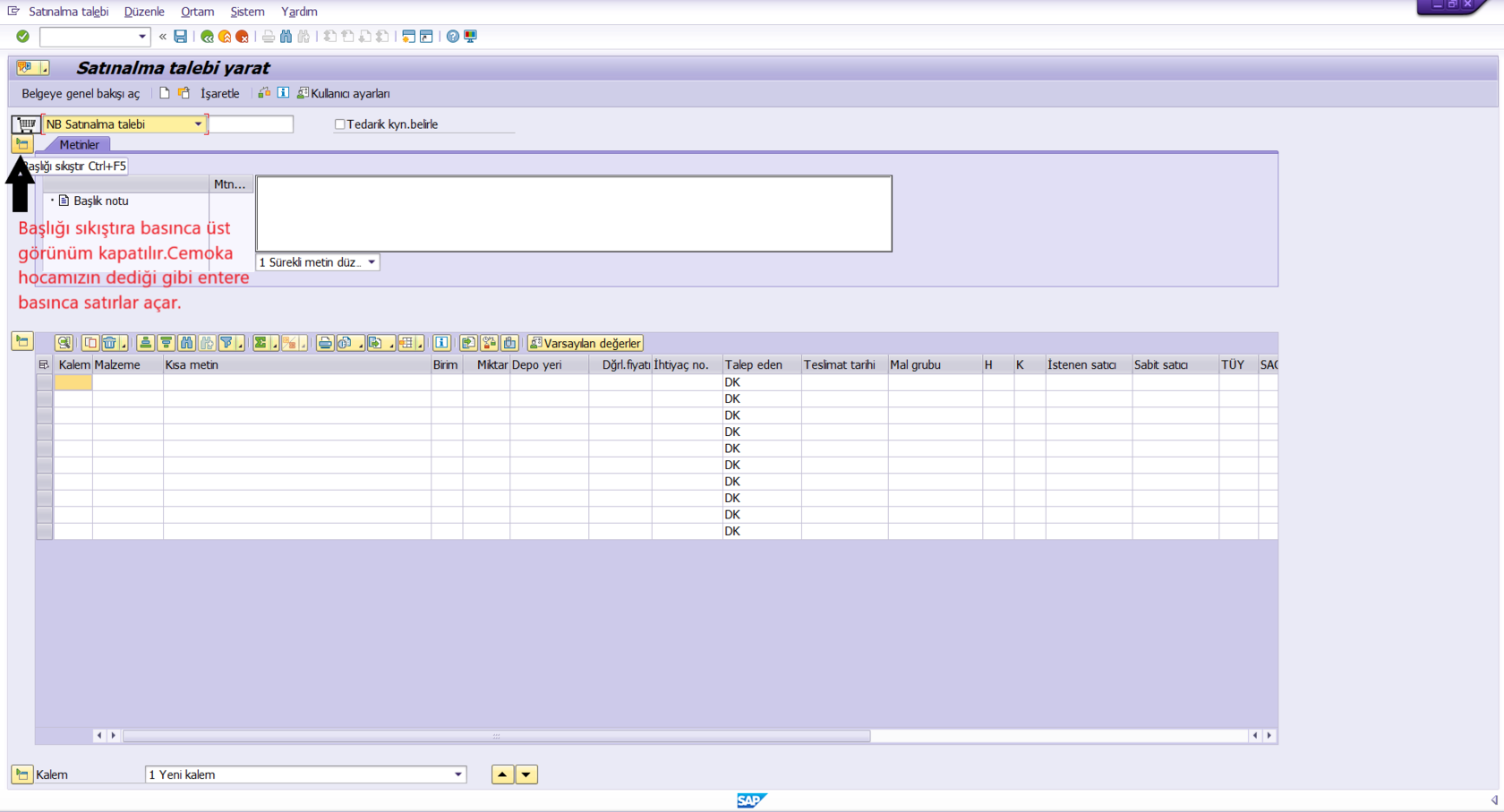The width and height of the screenshot is (1504, 812).
Task: Click the blue info icon in grid toolbar
Action: pos(441,343)
